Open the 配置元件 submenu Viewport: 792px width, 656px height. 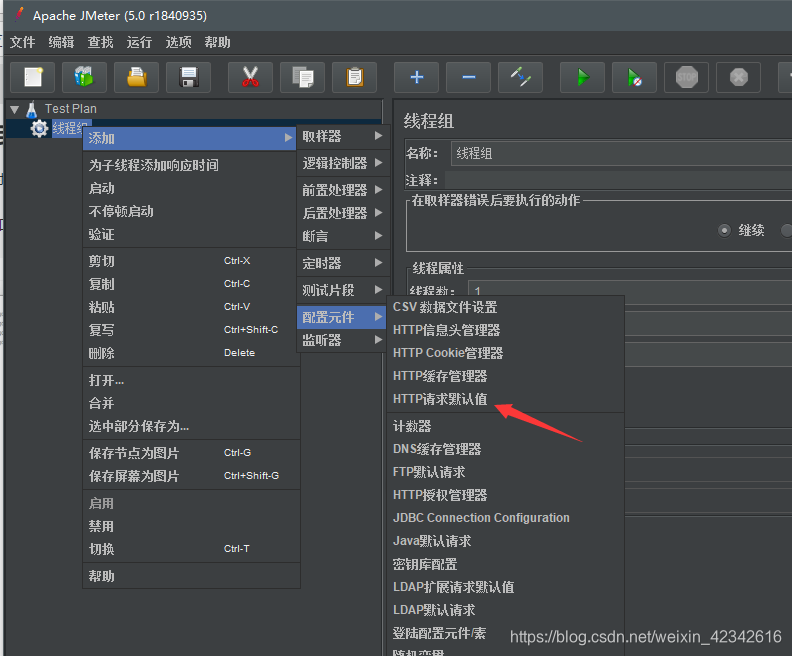pyautogui.click(x=342, y=317)
